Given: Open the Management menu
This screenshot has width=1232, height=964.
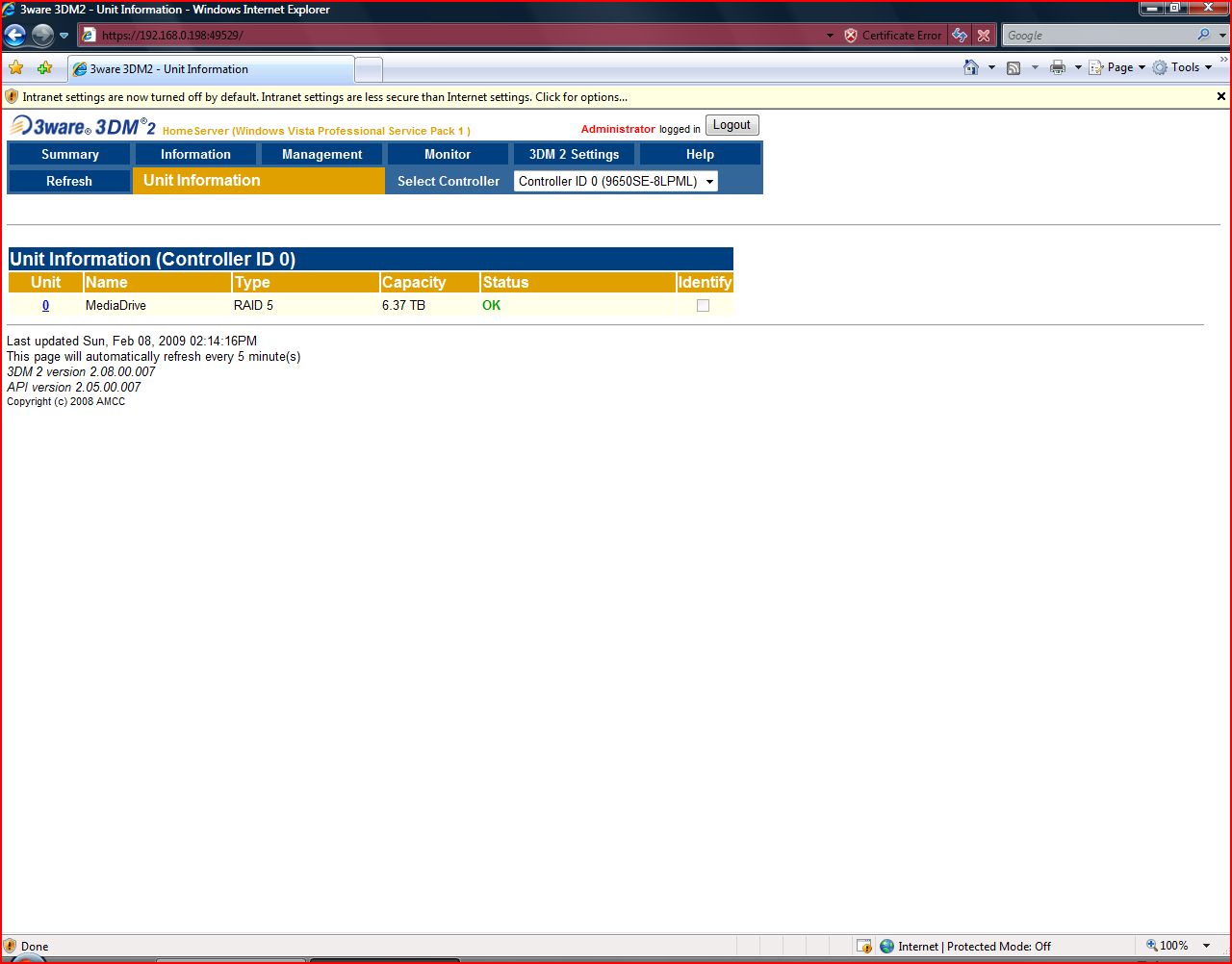Looking at the screenshot, I should [321, 154].
